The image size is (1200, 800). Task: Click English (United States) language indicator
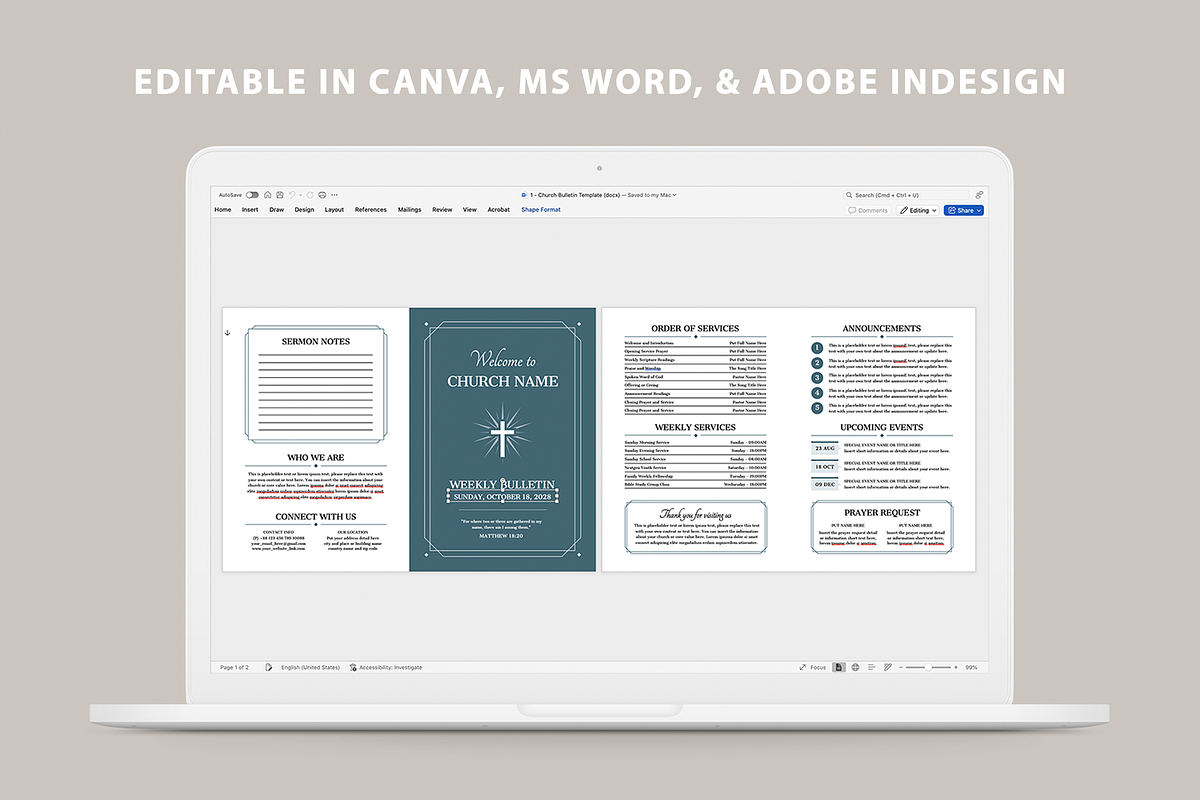coord(310,667)
